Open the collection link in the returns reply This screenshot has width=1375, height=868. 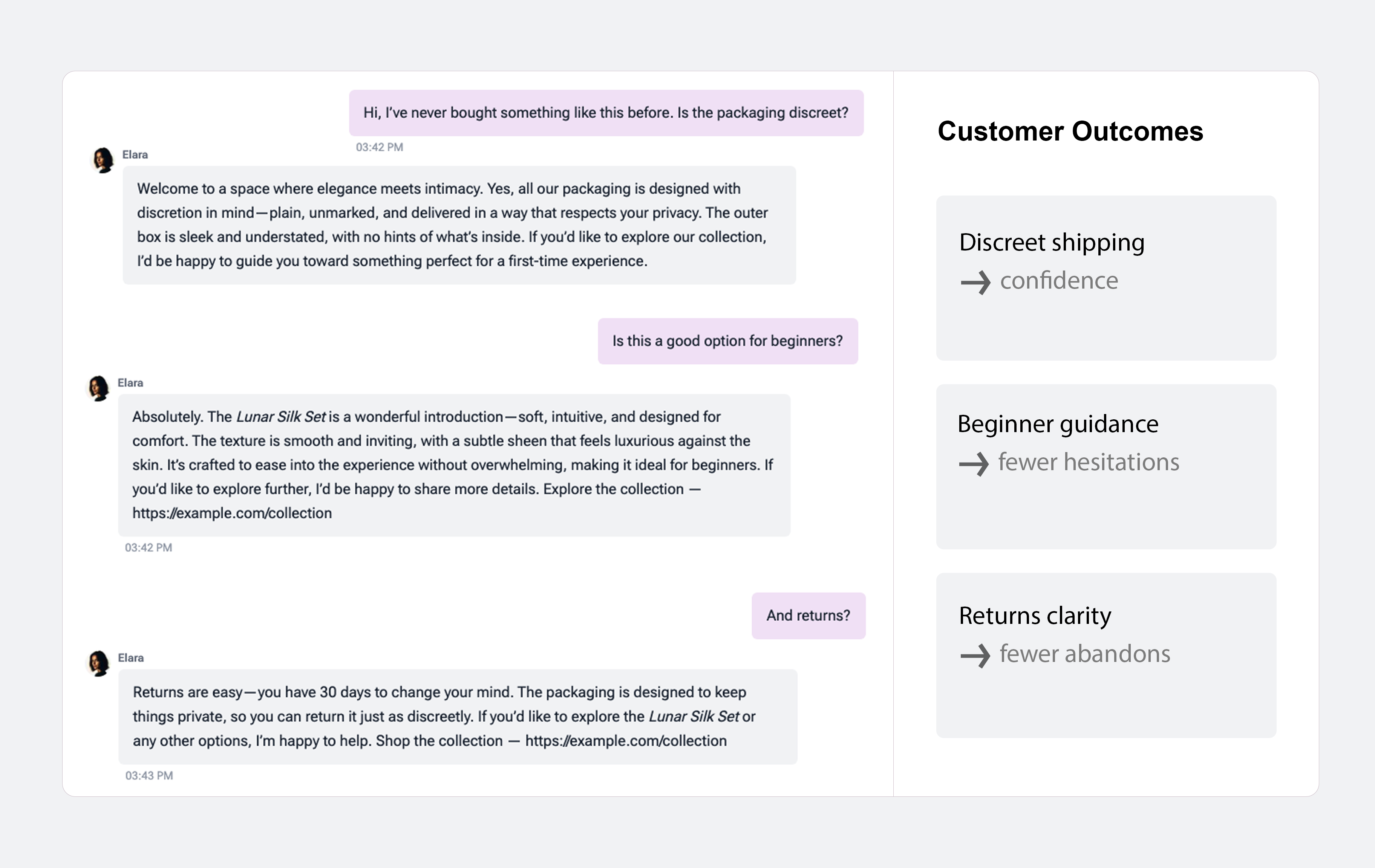(x=626, y=741)
